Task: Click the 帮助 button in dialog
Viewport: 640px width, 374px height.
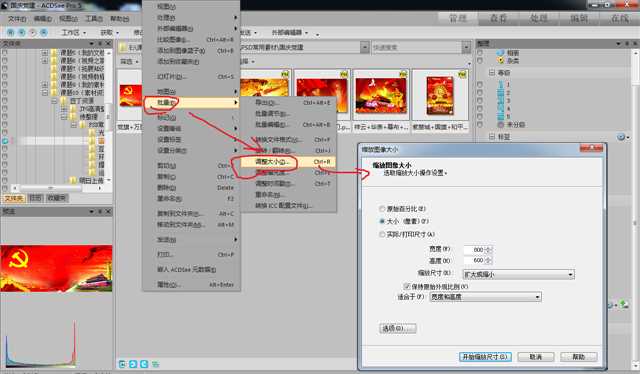Action: pyautogui.click(x=579, y=356)
